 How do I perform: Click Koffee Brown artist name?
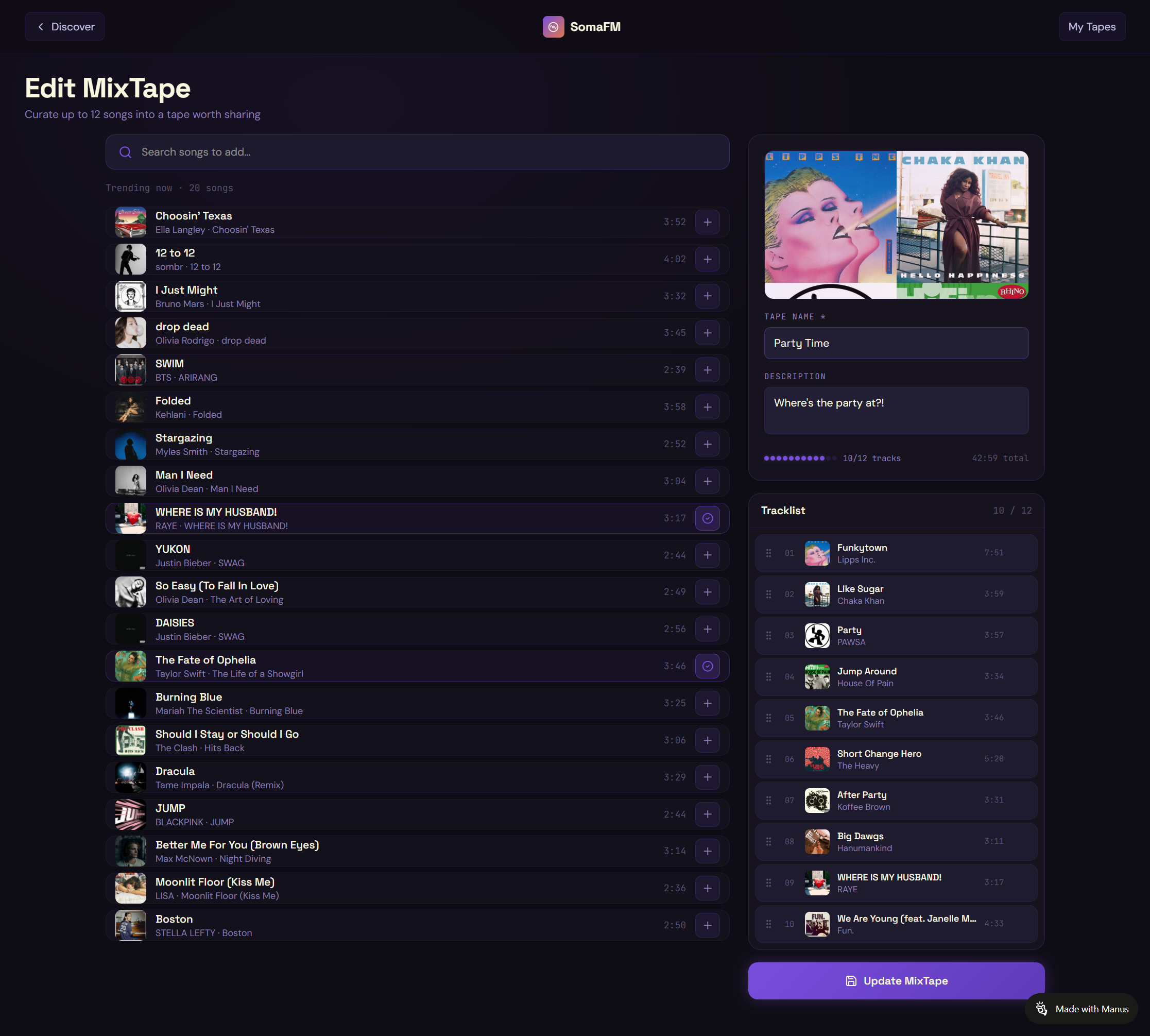coord(863,807)
